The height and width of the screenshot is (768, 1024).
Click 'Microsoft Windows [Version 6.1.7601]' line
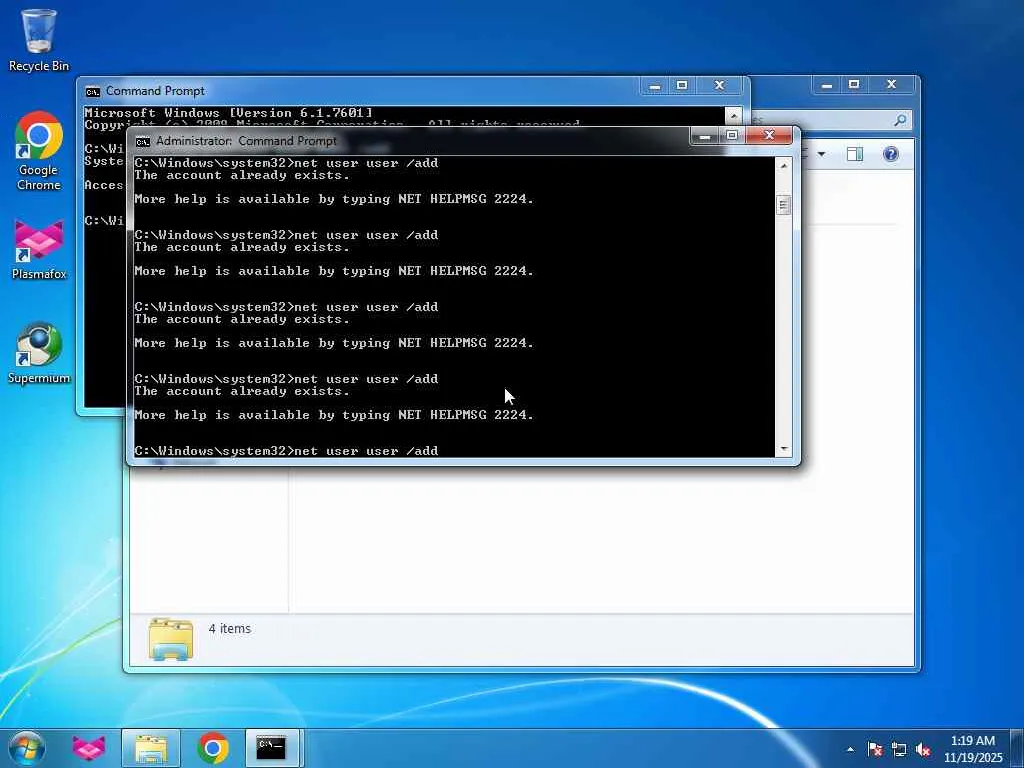(229, 112)
